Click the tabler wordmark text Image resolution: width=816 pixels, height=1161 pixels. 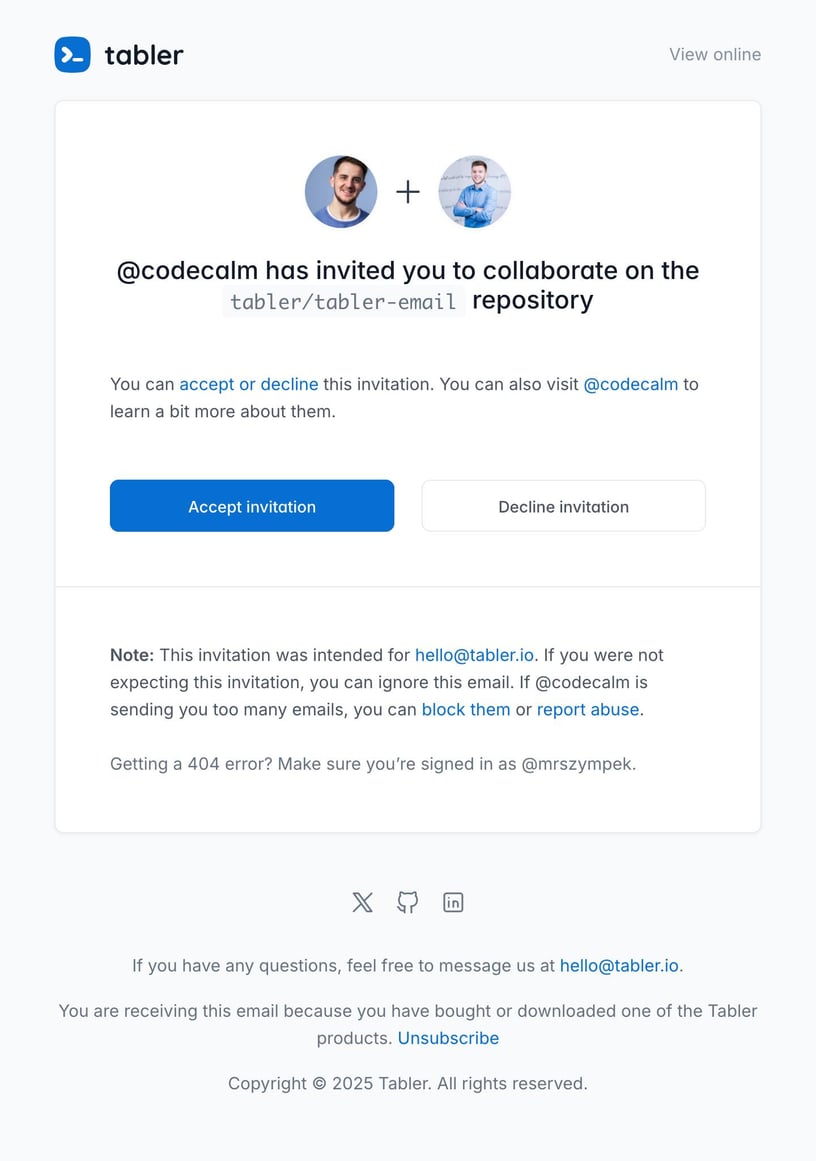[144, 55]
